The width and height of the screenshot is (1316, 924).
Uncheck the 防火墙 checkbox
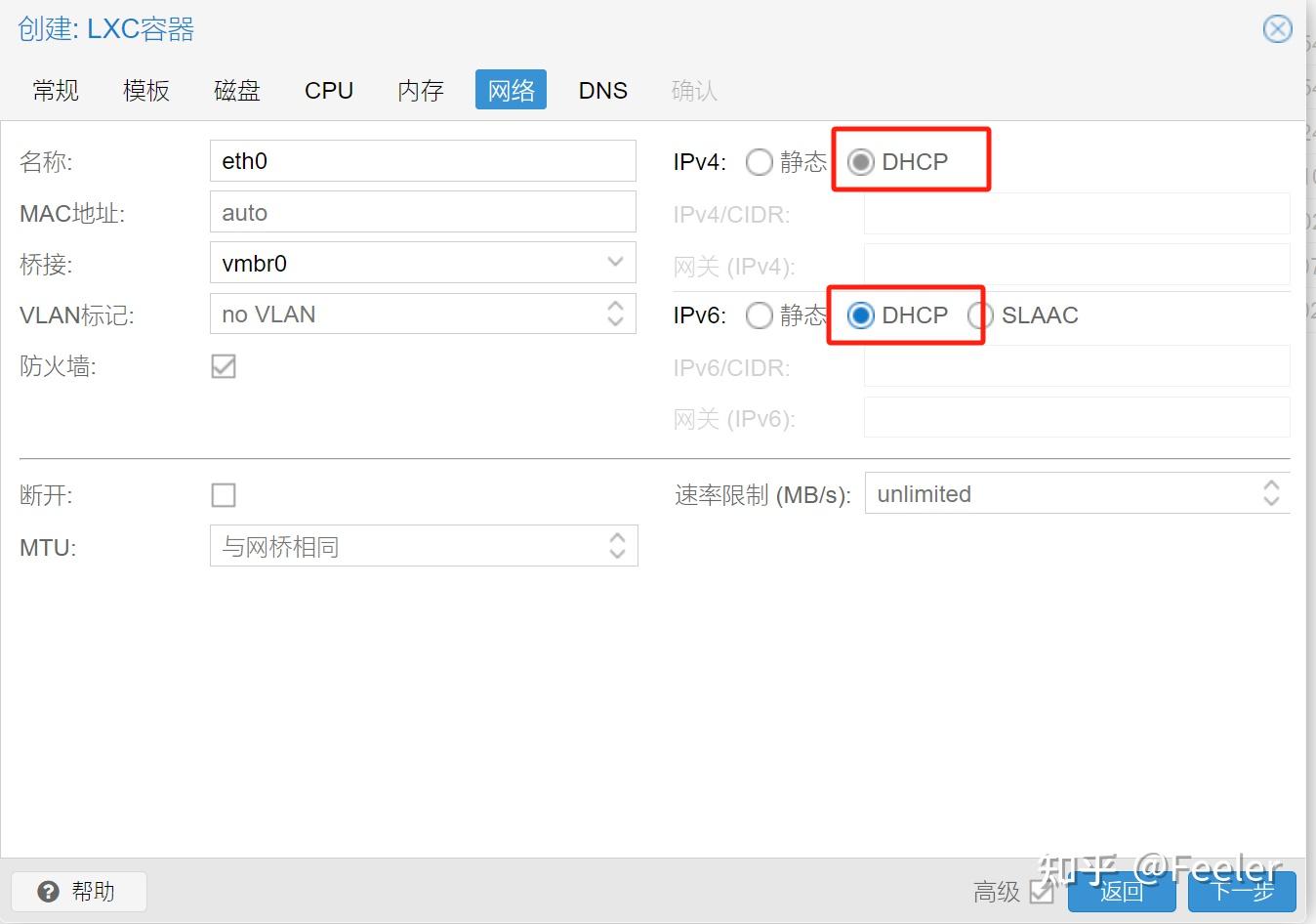[x=223, y=366]
